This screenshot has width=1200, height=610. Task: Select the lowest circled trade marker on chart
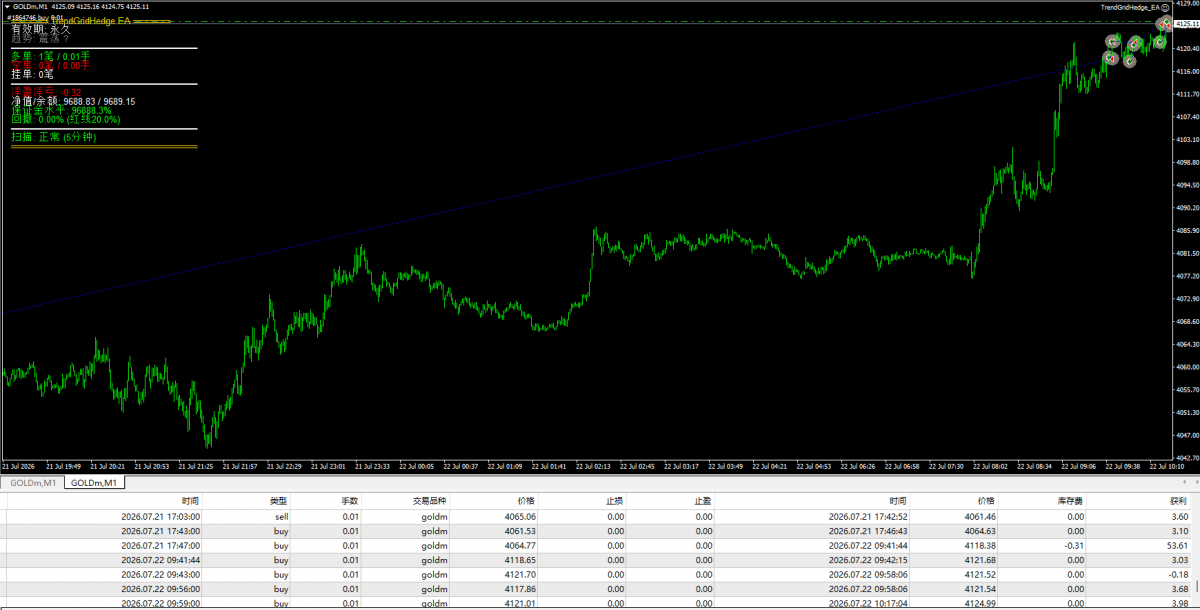point(1130,61)
